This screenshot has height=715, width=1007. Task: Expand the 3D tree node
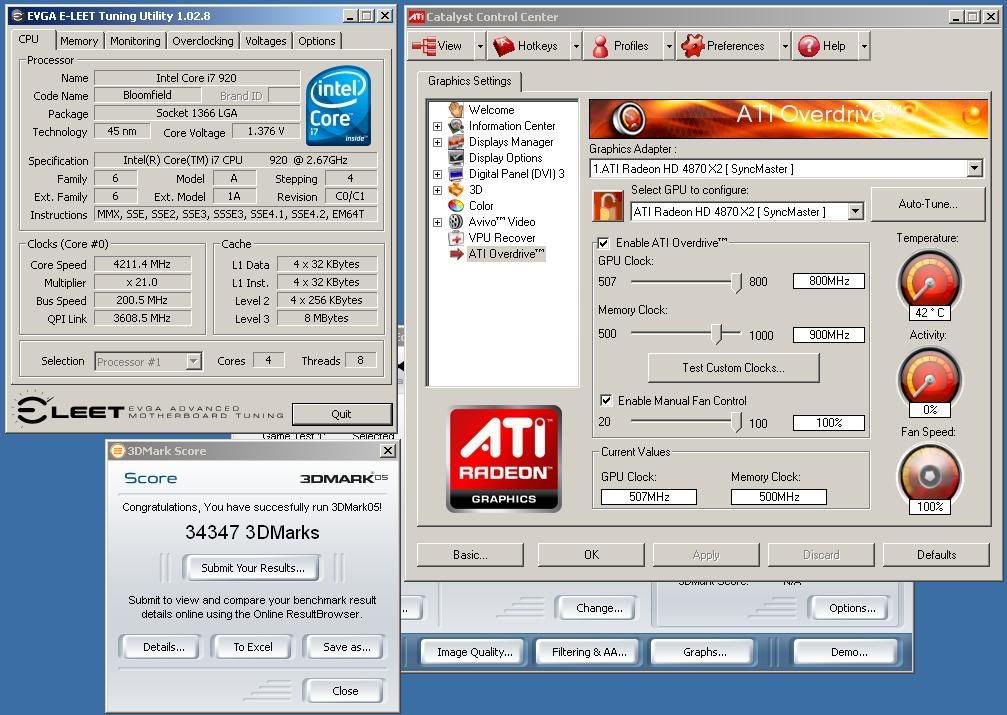point(437,190)
